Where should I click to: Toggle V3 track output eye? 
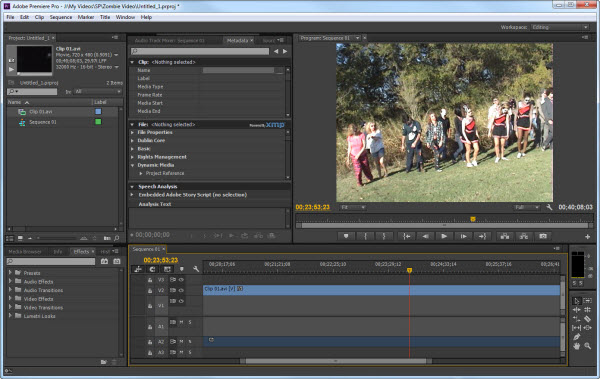[181, 280]
